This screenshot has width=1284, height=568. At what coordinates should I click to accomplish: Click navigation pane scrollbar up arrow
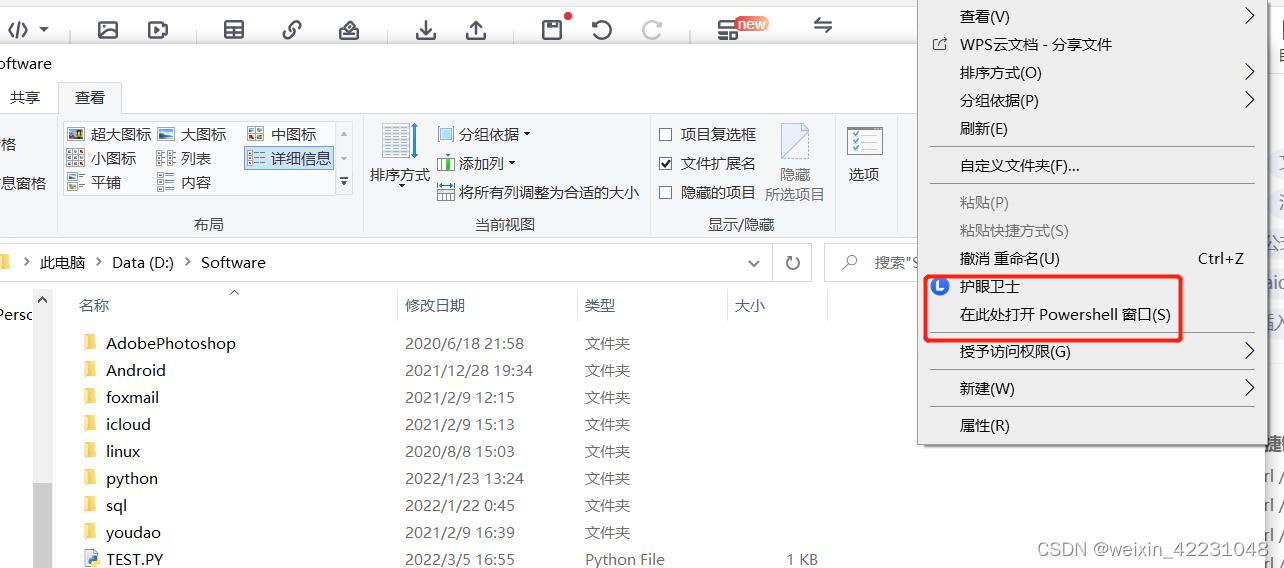42,299
